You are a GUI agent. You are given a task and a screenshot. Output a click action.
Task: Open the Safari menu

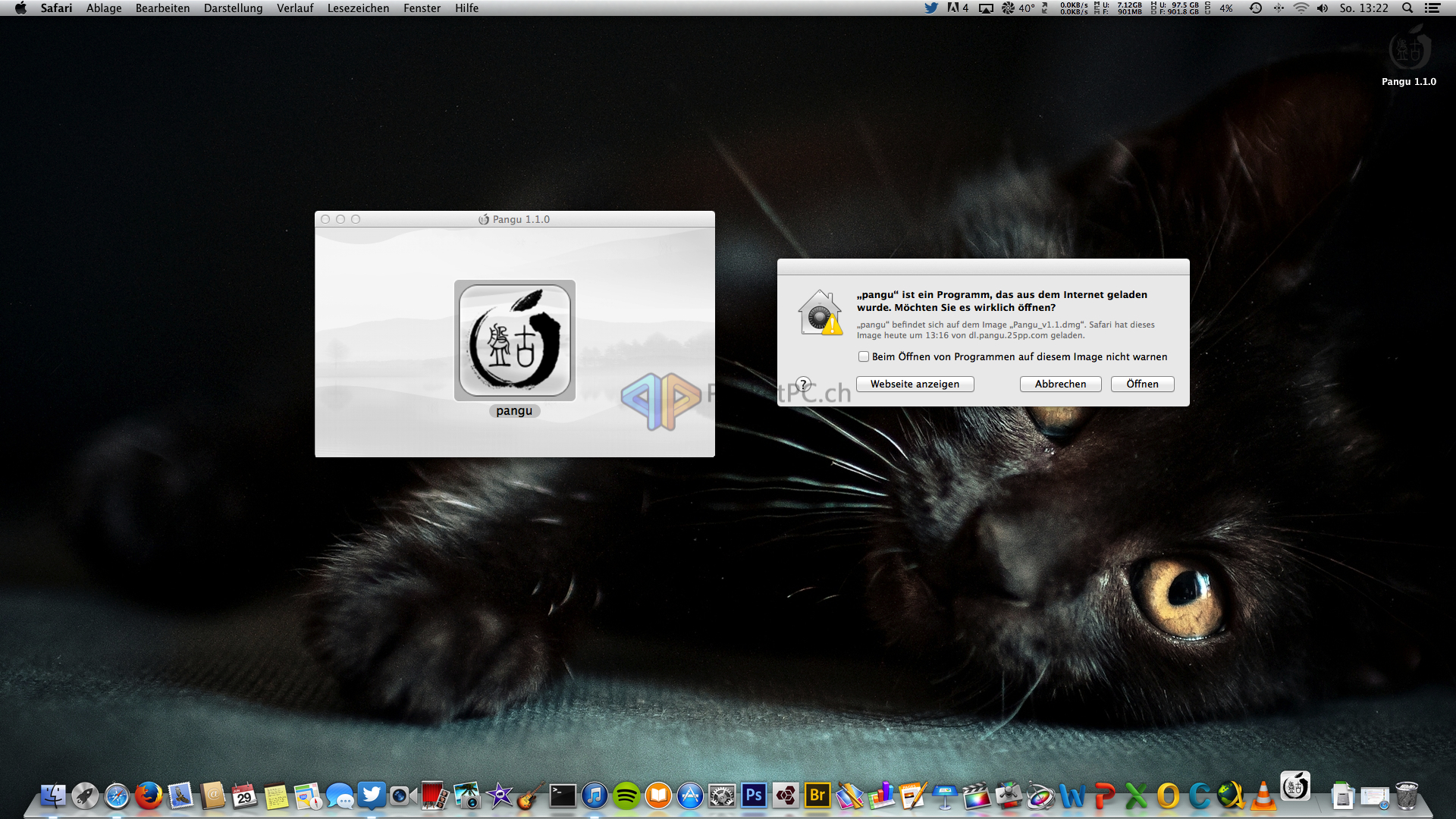(56, 8)
